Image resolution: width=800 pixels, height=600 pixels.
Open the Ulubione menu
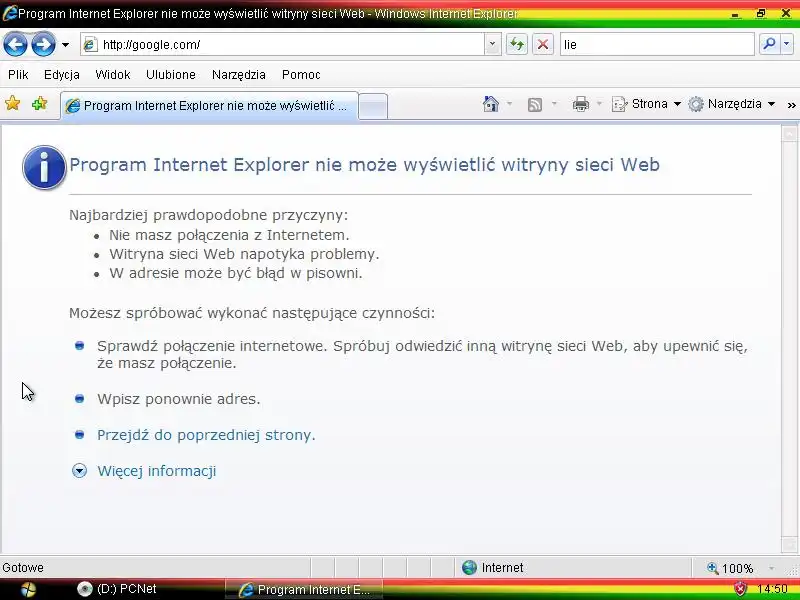click(x=171, y=74)
